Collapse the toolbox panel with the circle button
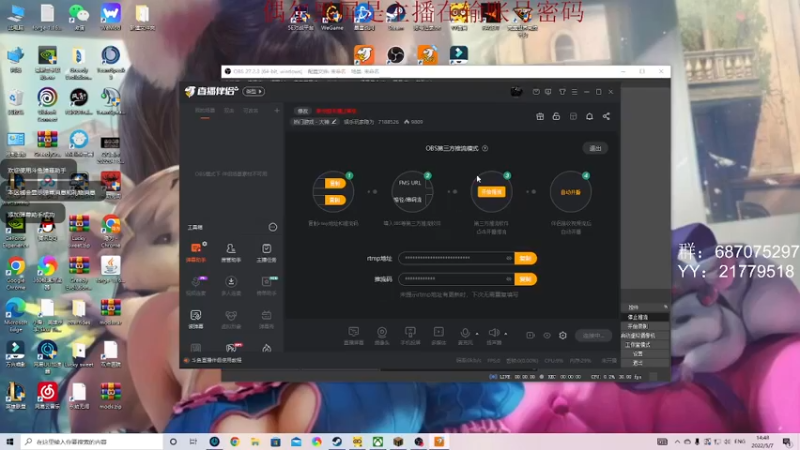The width and height of the screenshot is (800, 450). [x=273, y=227]
